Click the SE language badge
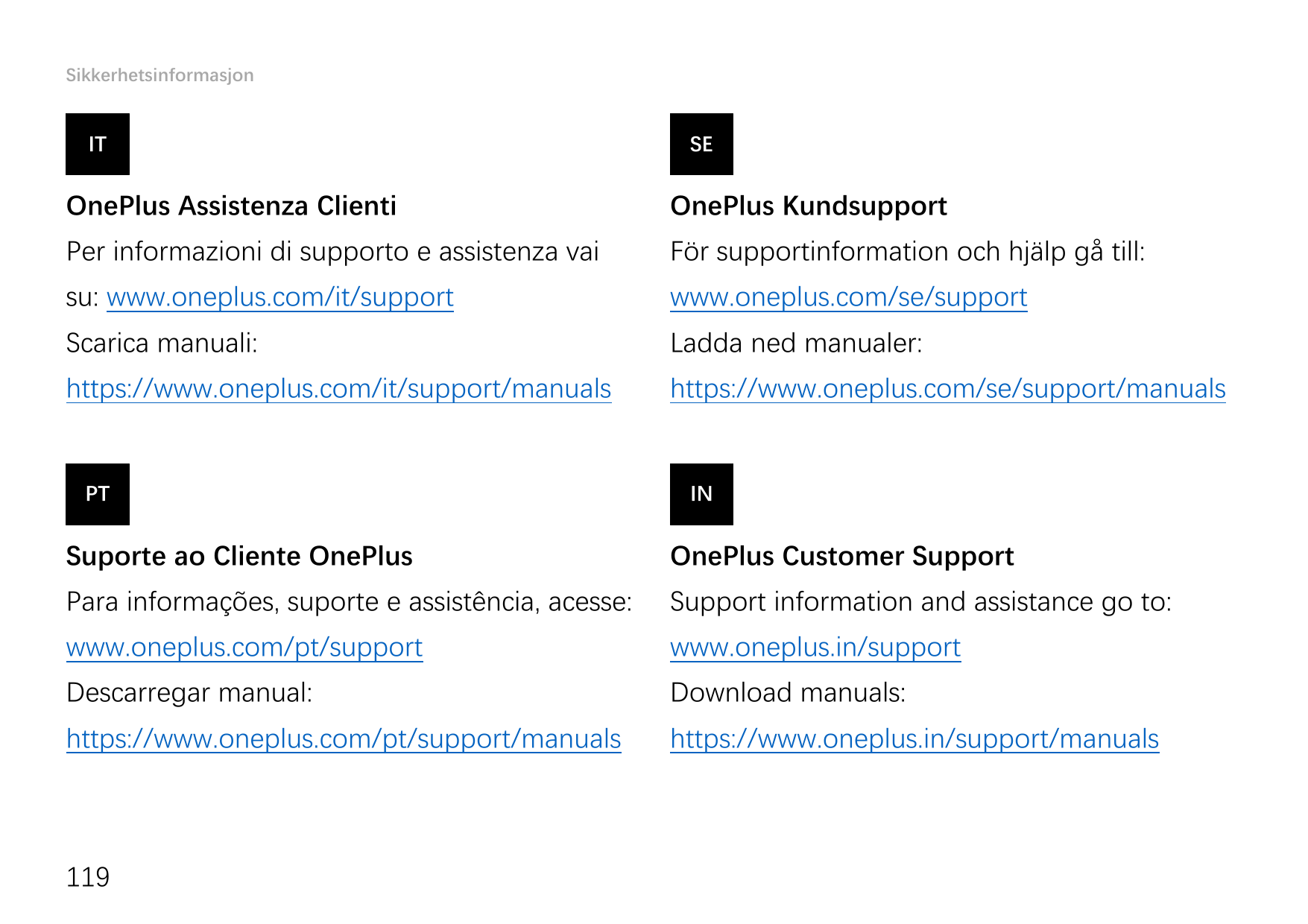The image size is (1308, 924). (x=701, y=144)
